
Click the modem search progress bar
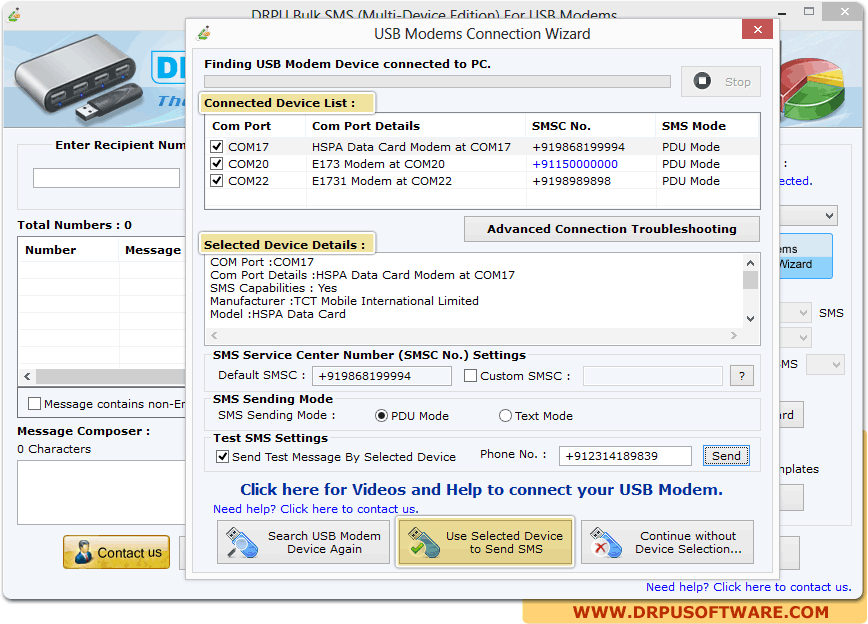(x=437, y=81)
